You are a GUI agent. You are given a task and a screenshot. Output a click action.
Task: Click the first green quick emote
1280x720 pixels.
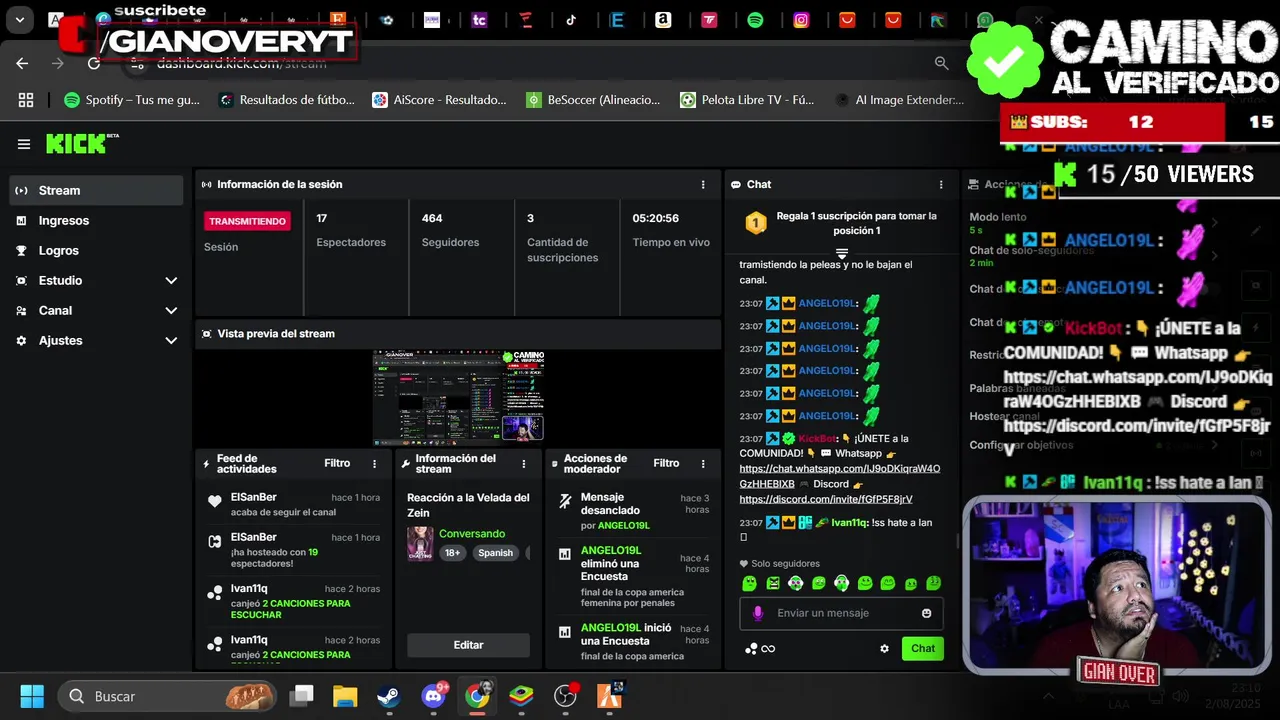pos(750,583)
